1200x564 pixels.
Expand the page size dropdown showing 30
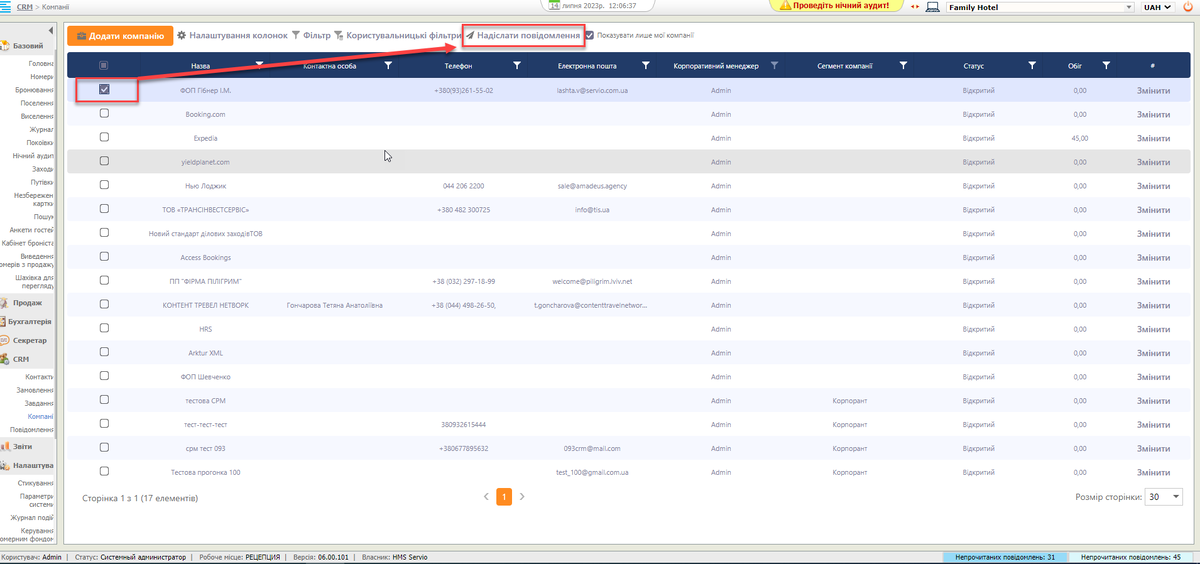tap(1164, 497)
